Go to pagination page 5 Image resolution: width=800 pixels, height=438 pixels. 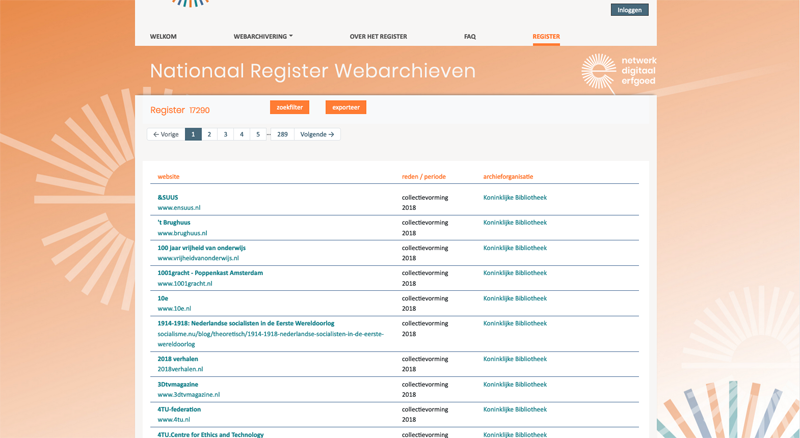[258, 134]
